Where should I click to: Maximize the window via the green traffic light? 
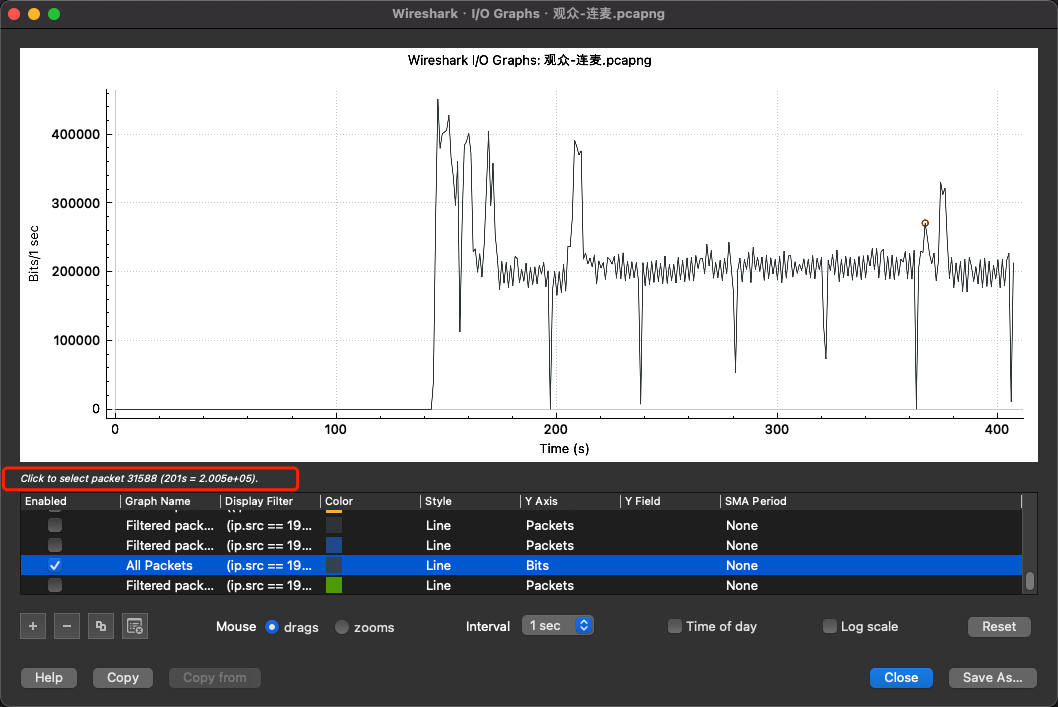pyautogui.click(x=54, y=13)
